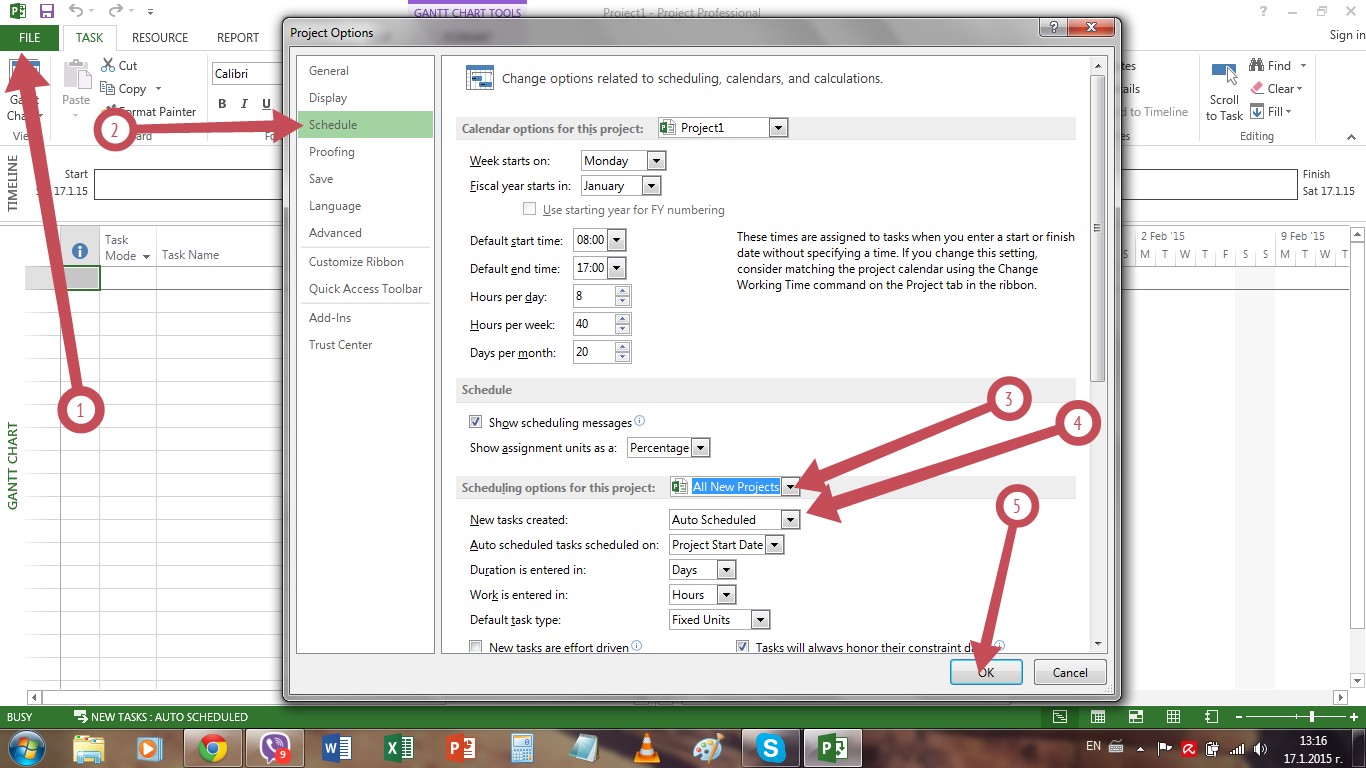Select Schedule in Project Options sidebar
Image resolution: width=1366 pixels, height=768 pixels.
coord(365,125)
